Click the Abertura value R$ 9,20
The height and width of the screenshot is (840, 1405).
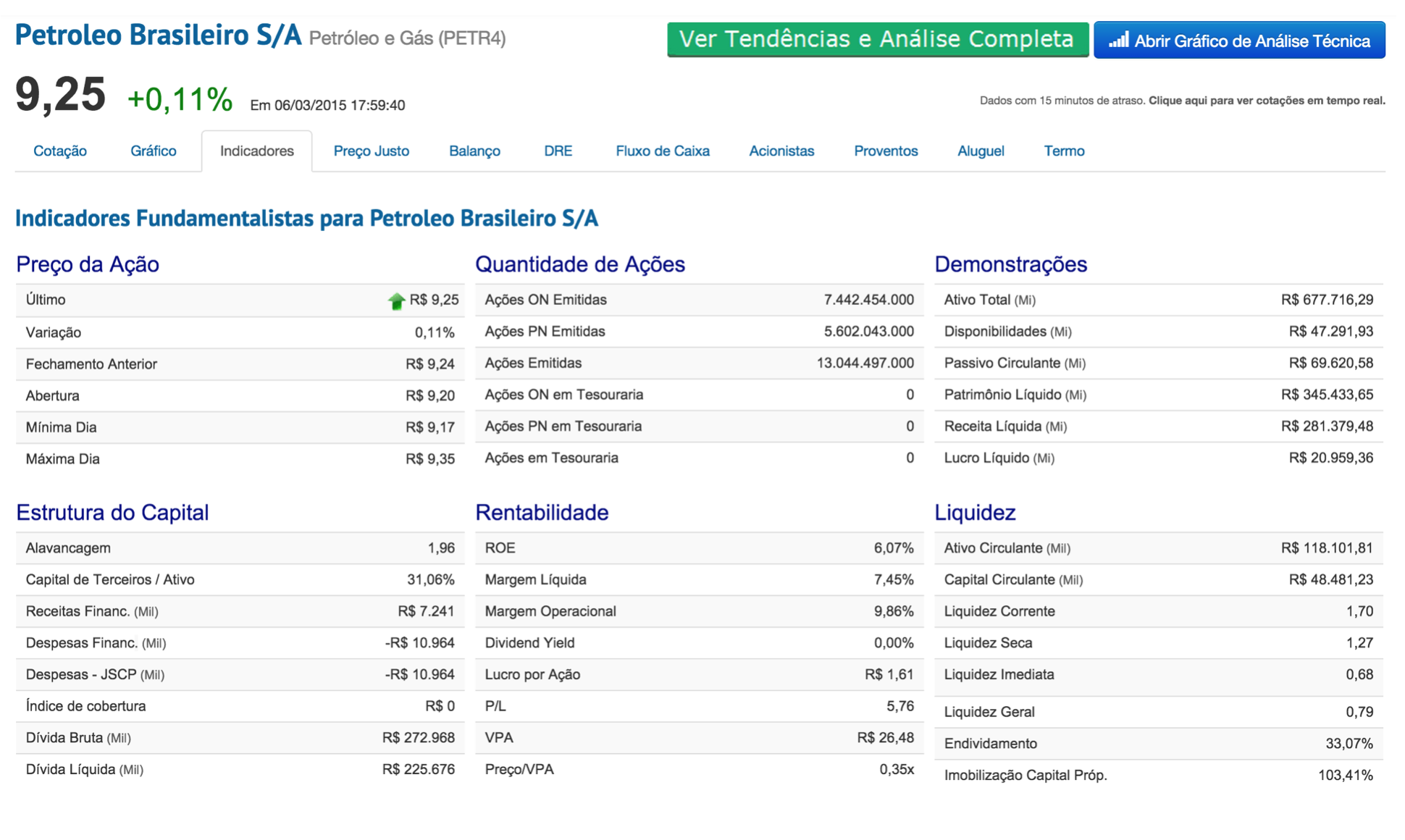430,396
